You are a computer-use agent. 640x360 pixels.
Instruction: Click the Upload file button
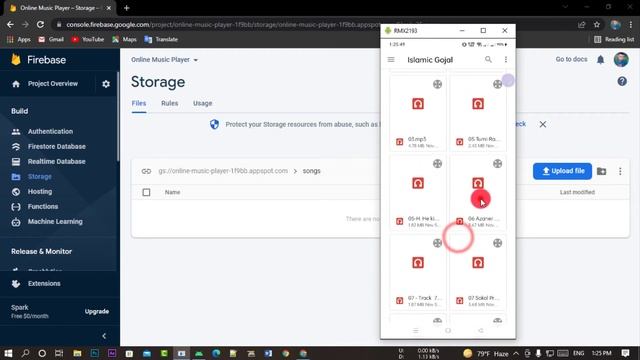pos(562,171)
